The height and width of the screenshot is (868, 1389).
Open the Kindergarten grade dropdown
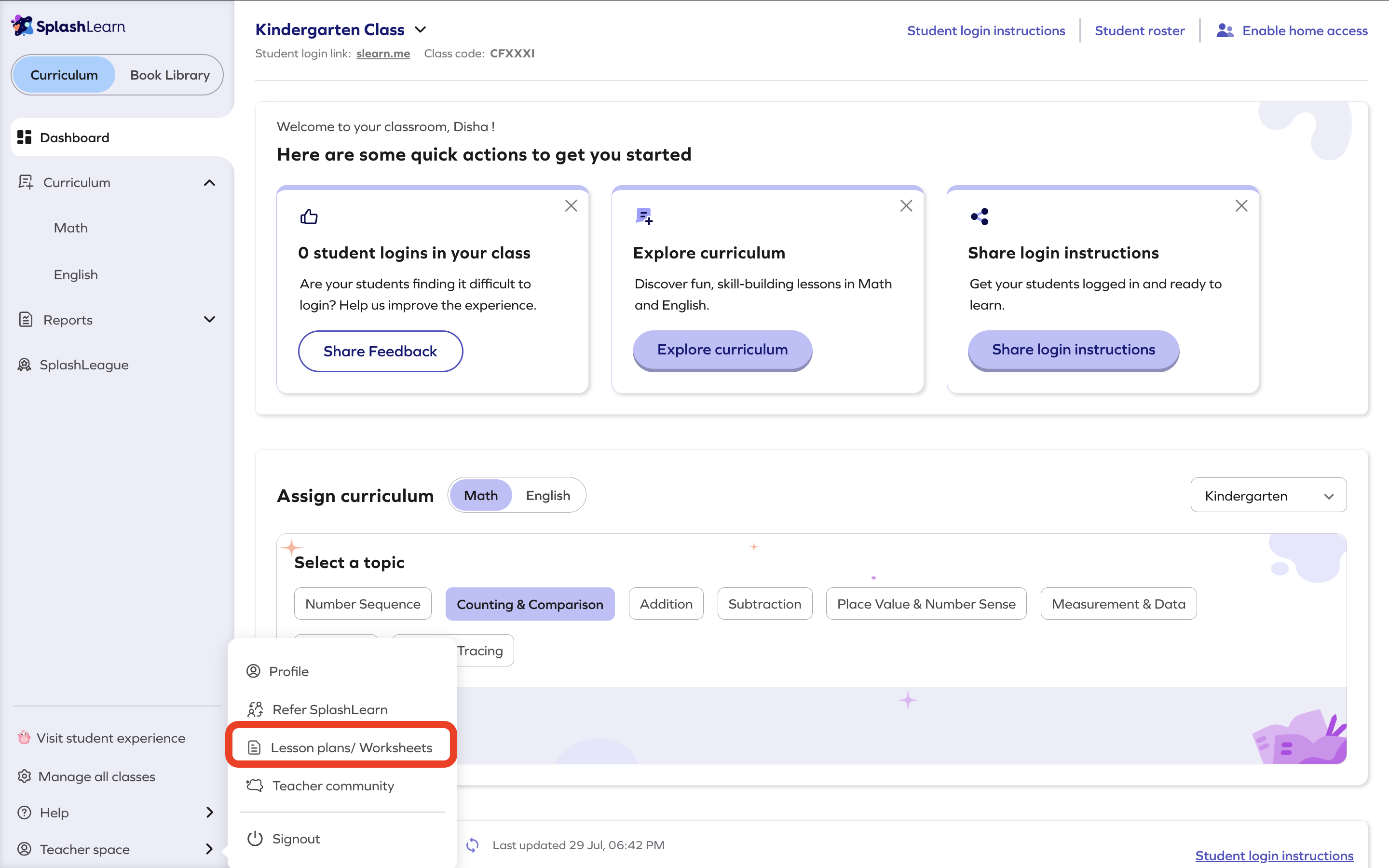tap(1268, 495)
